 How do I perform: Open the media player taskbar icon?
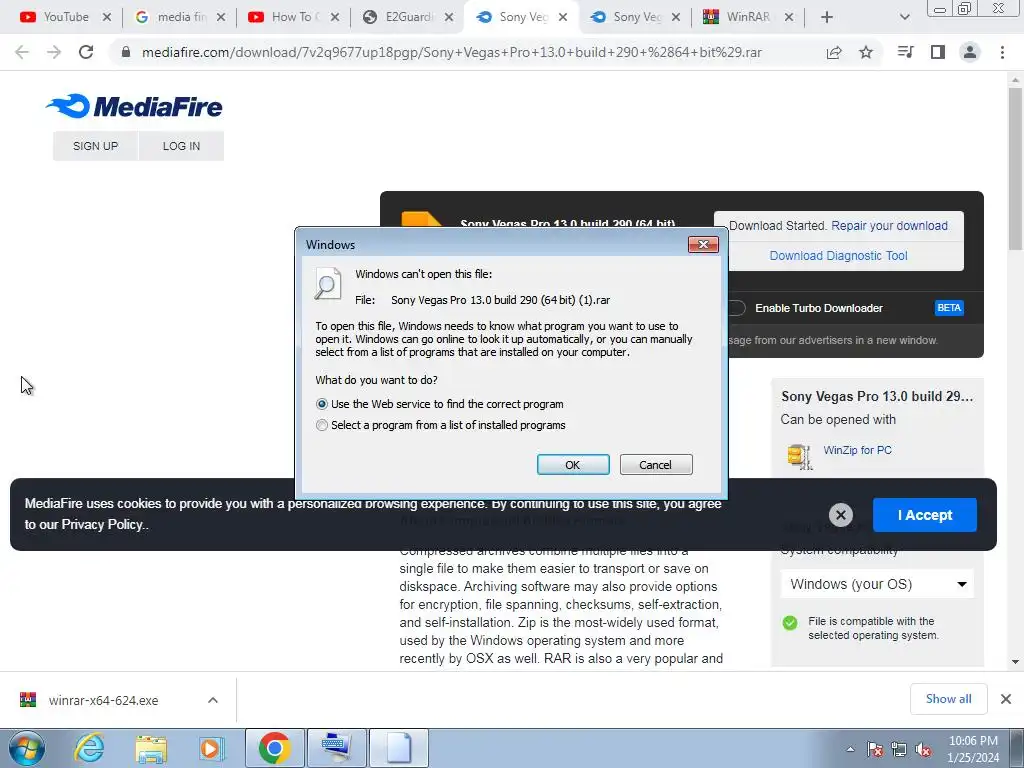212,748
